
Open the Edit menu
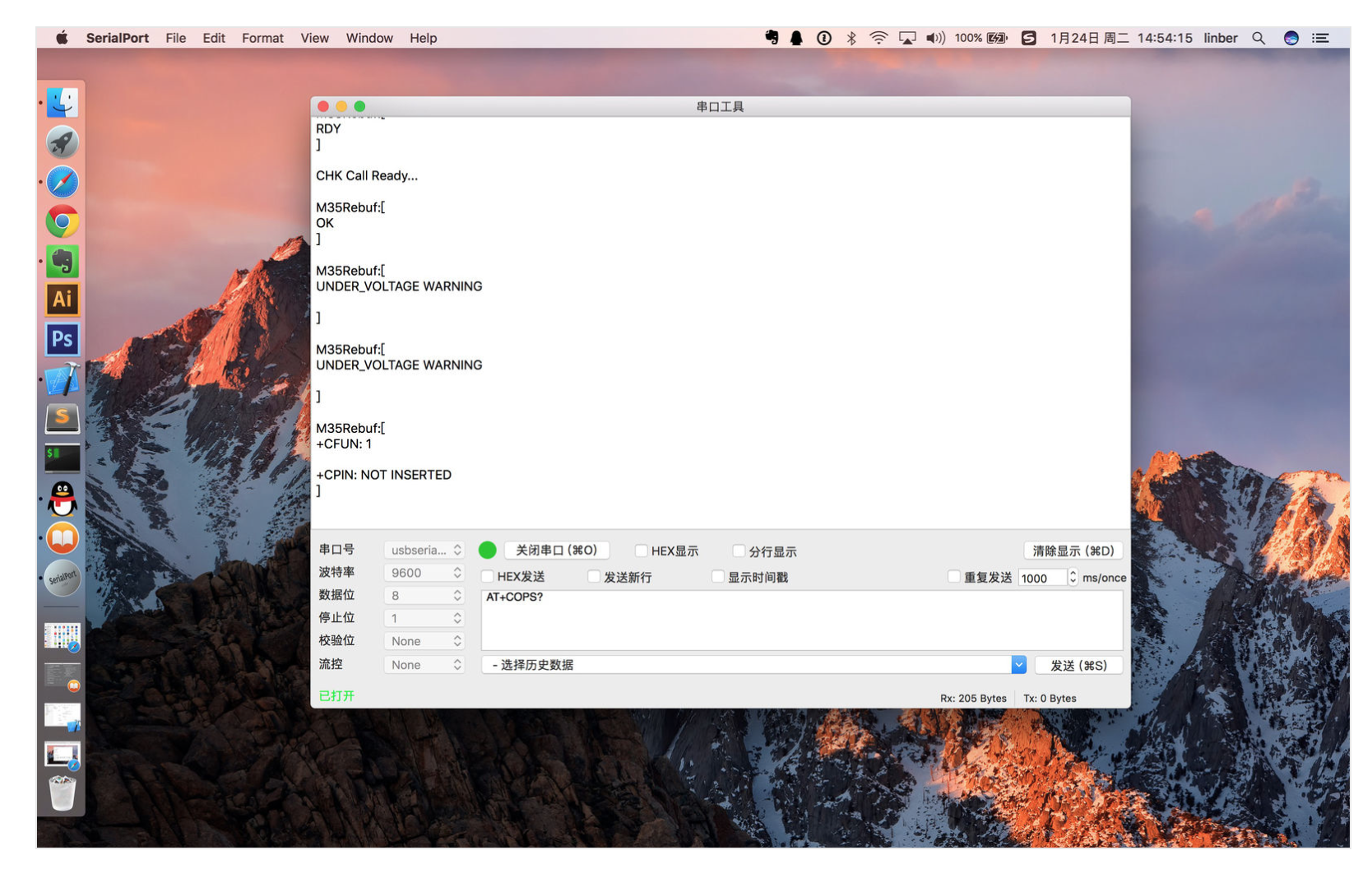point(214,38)
